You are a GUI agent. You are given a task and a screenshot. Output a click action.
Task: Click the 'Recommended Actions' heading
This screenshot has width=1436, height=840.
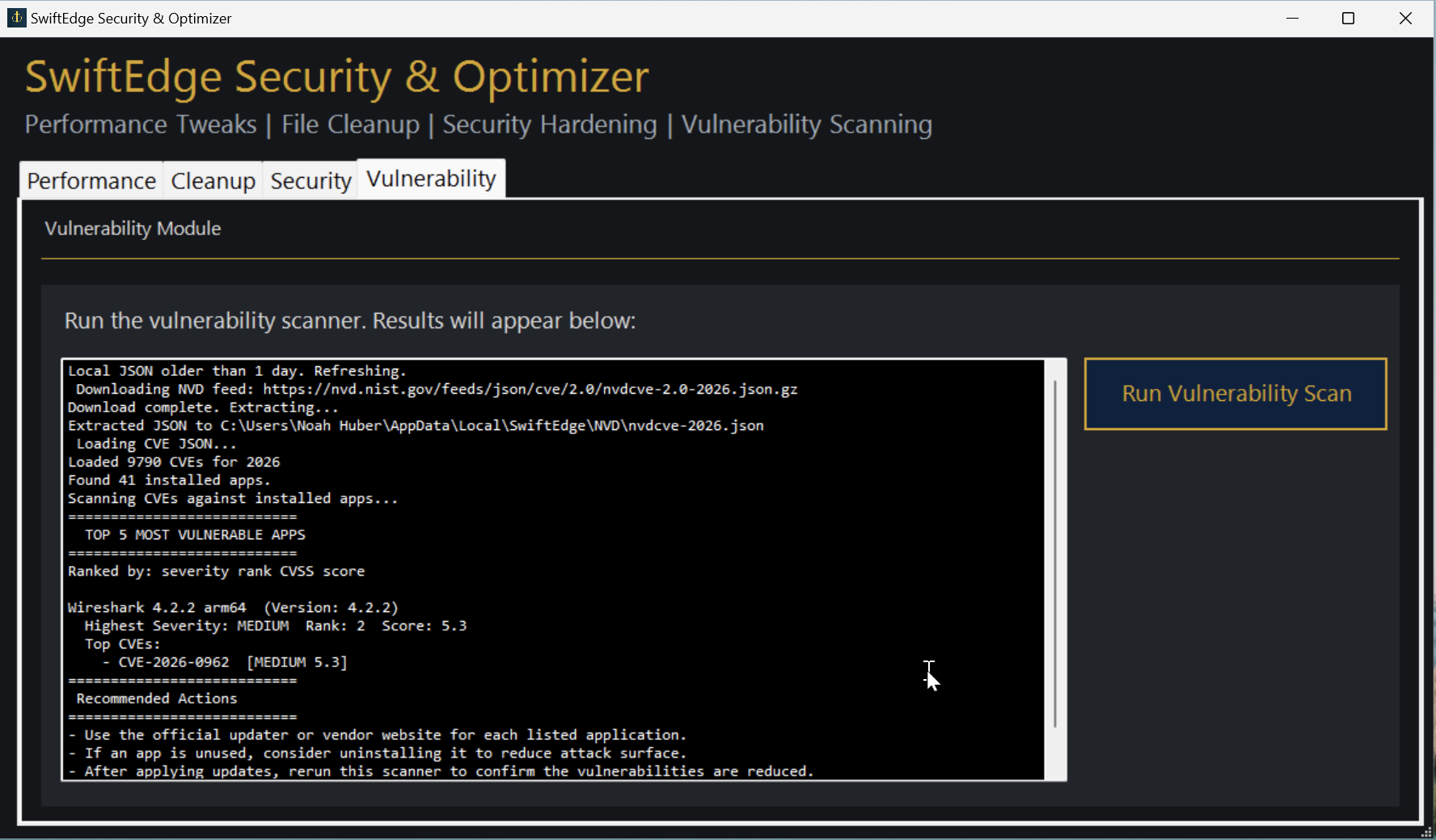[x=157, y=699]
